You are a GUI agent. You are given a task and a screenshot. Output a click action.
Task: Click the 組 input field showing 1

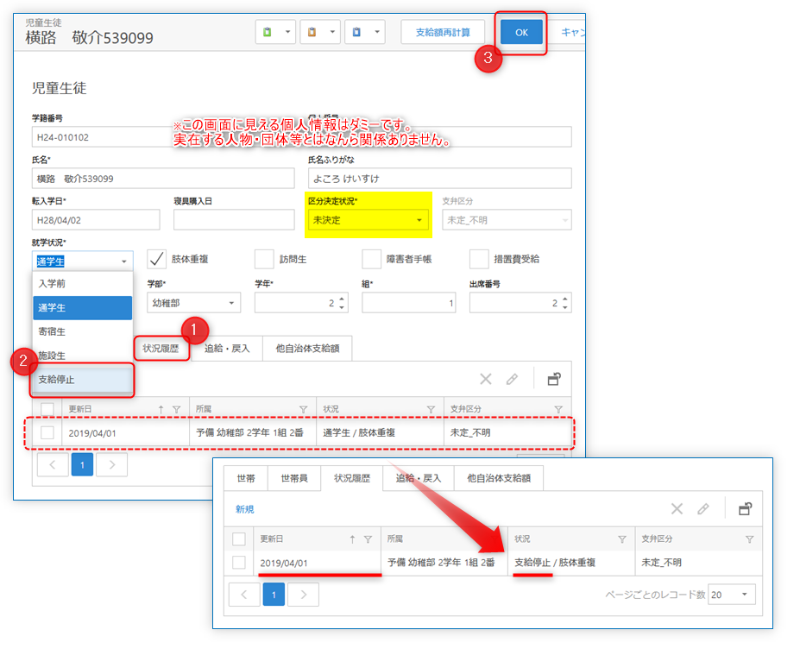pyautogui.click(x=409, y=303)
